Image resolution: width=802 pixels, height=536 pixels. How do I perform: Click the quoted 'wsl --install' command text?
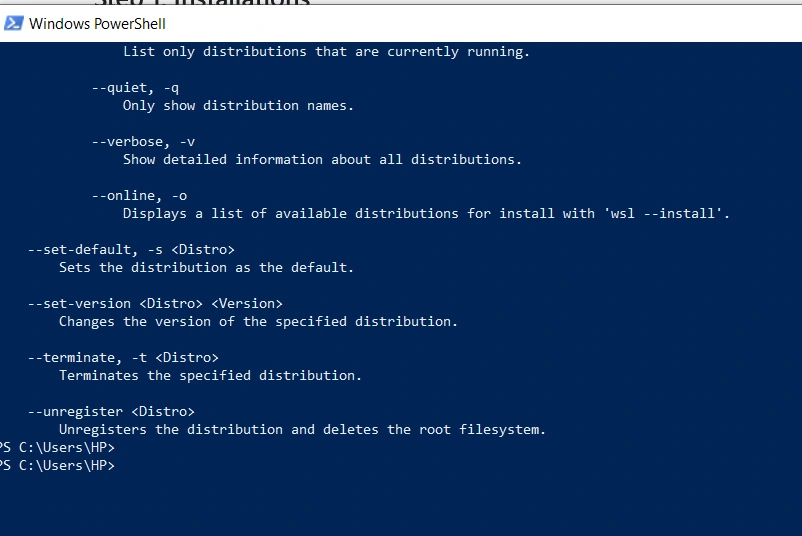pyautogui.click(x=665, y=213)
